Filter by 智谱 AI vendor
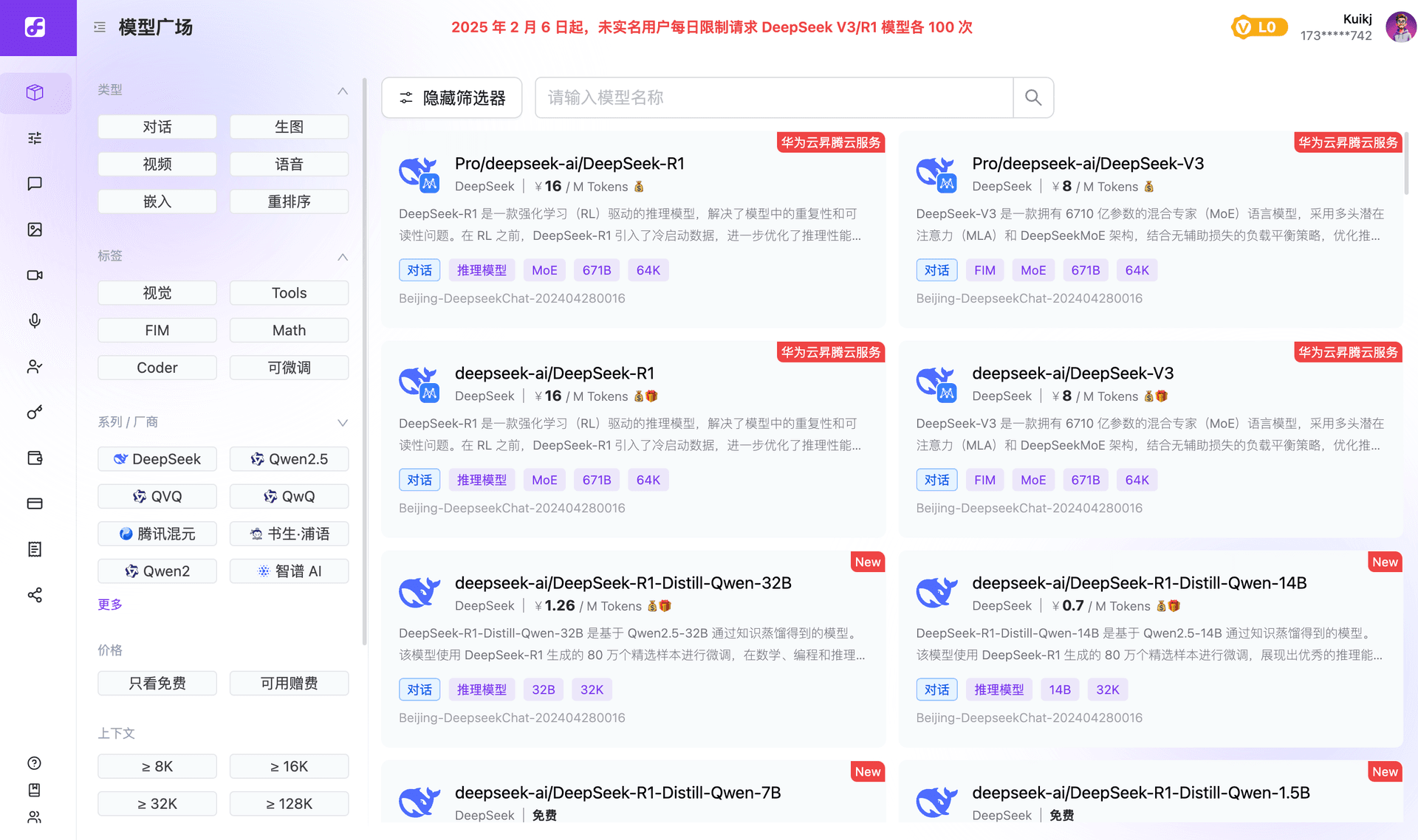This screenshot has width=1418, height=840. click(x=289, y=571)
